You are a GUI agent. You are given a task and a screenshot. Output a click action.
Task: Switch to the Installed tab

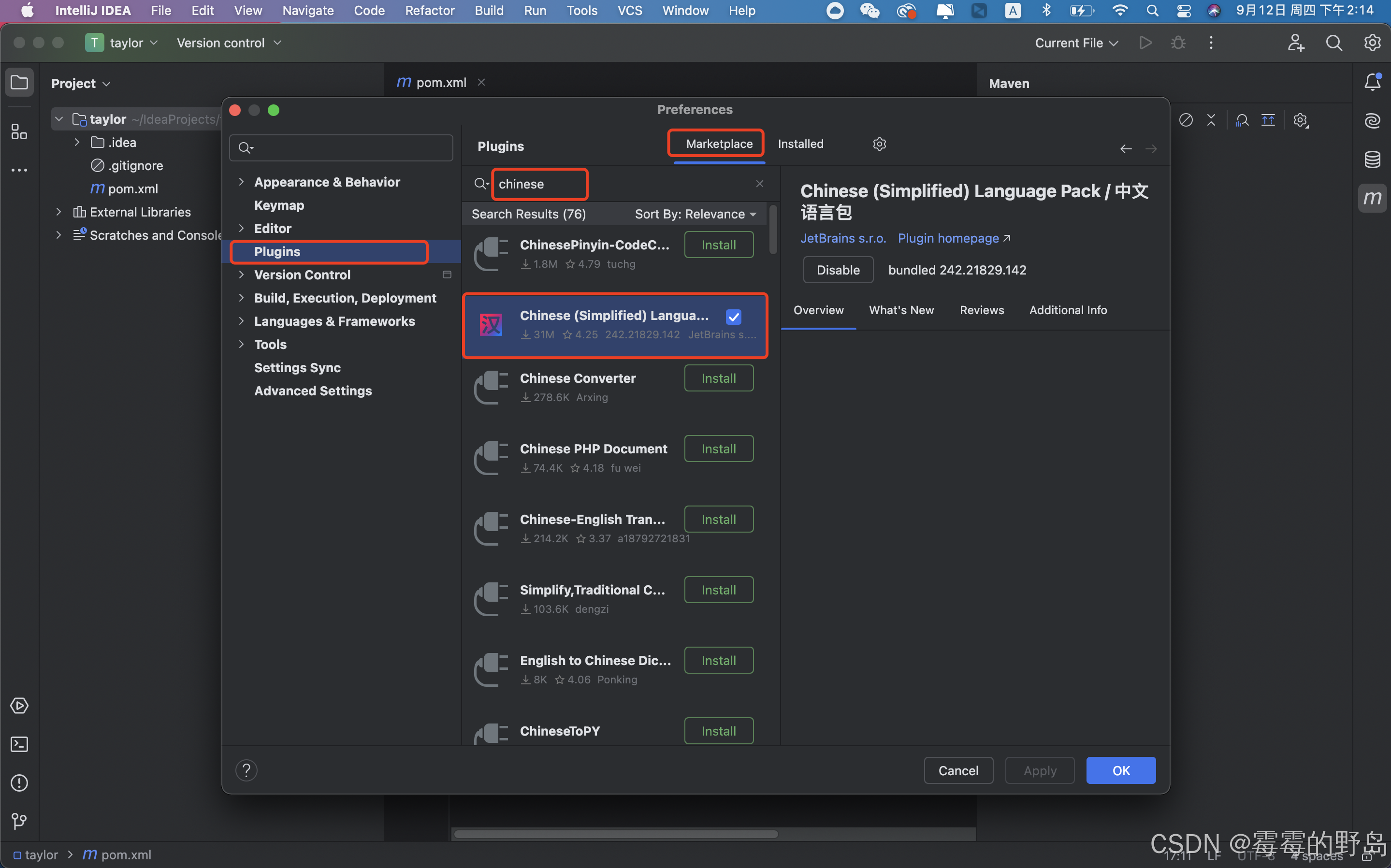pyautogui.click(x=801, y=144)
